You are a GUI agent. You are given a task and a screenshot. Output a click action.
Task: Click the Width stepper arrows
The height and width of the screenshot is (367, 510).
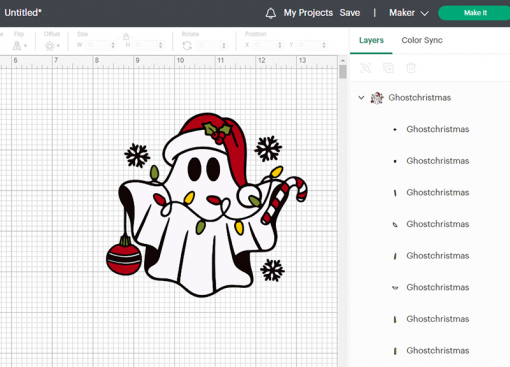point(113,45)
